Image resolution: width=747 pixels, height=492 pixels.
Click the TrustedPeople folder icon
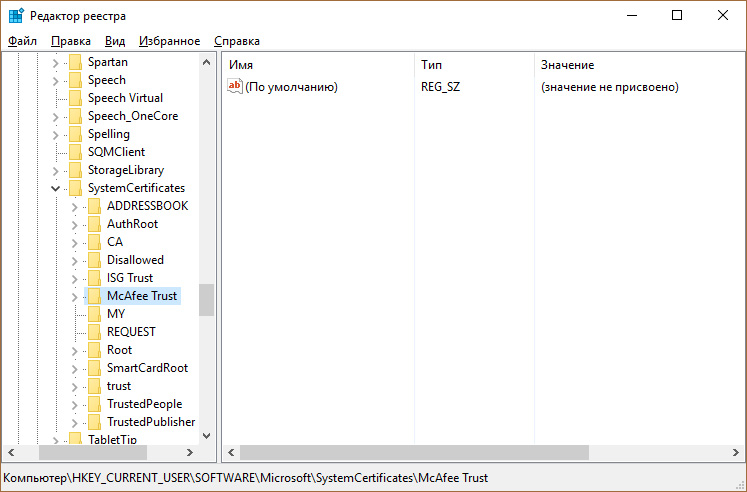coord(94,404)
